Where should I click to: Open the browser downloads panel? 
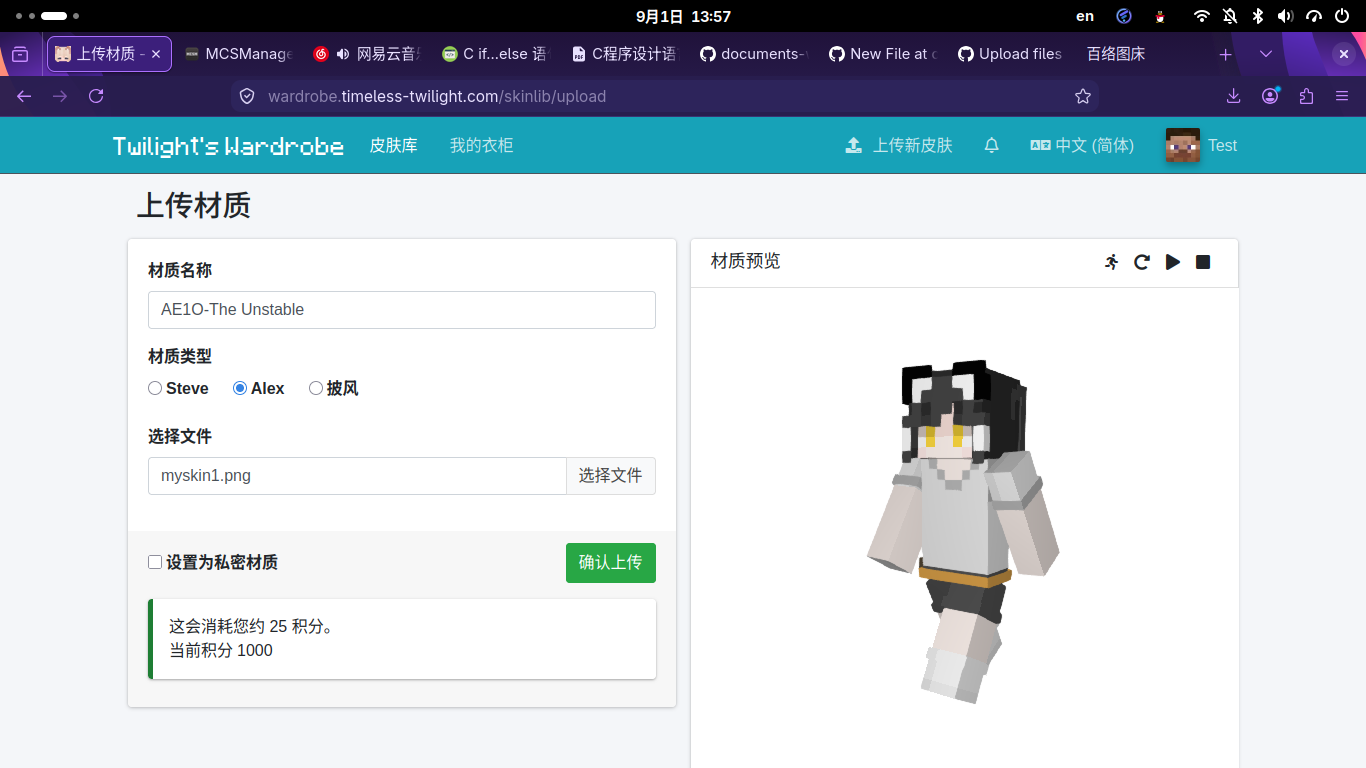(1233, 96)
